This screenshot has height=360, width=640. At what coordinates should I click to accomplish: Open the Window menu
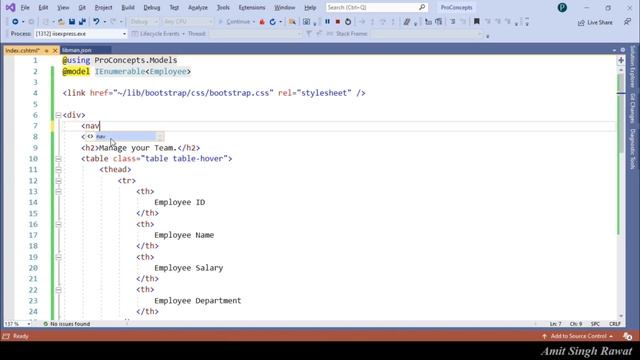coord(284,7)
